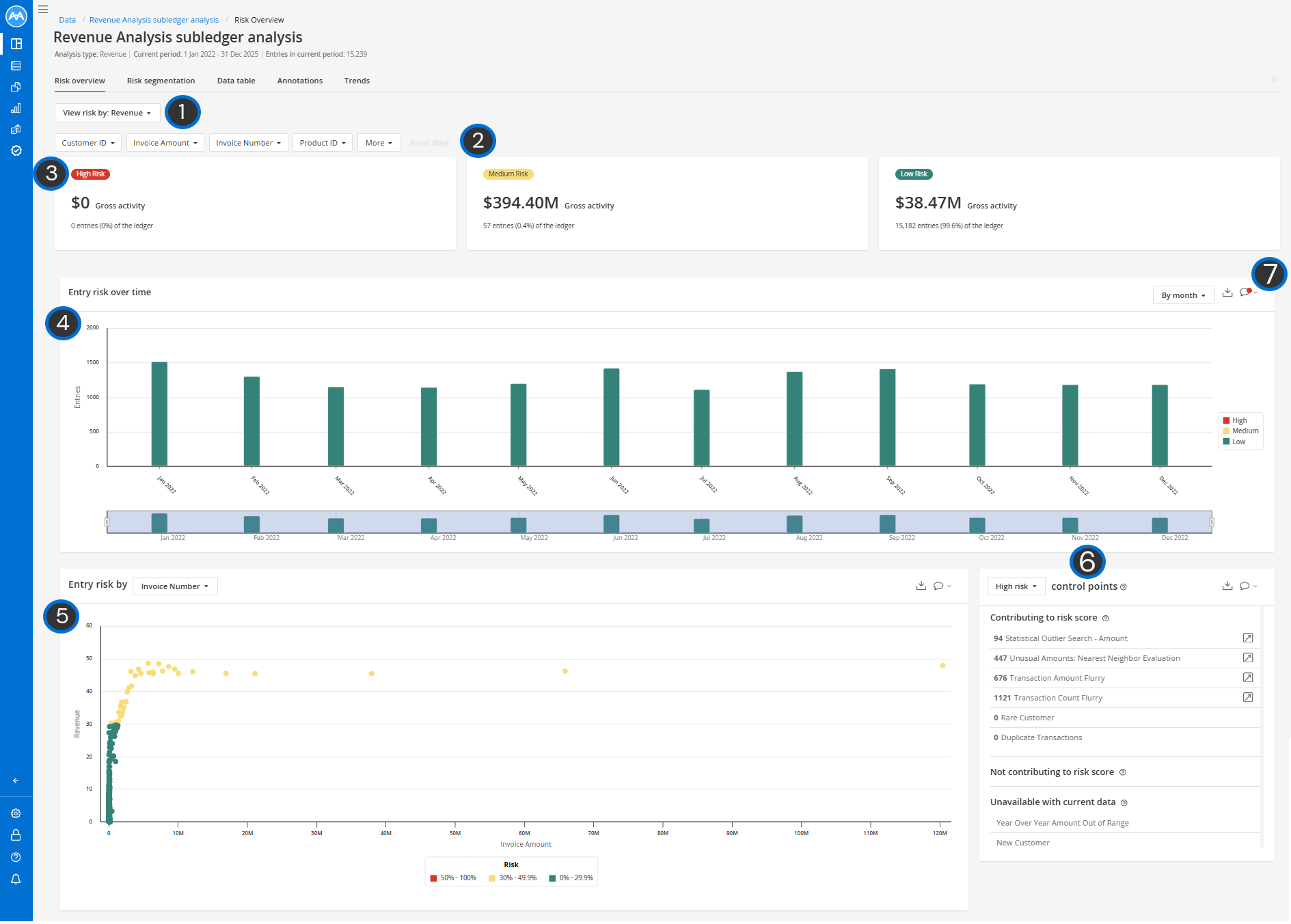Toggle 0% - 29.9% risk legend entry
The height and width of the screenshot is (924, 1291).
pyautogui.click(x=571, y=878)
